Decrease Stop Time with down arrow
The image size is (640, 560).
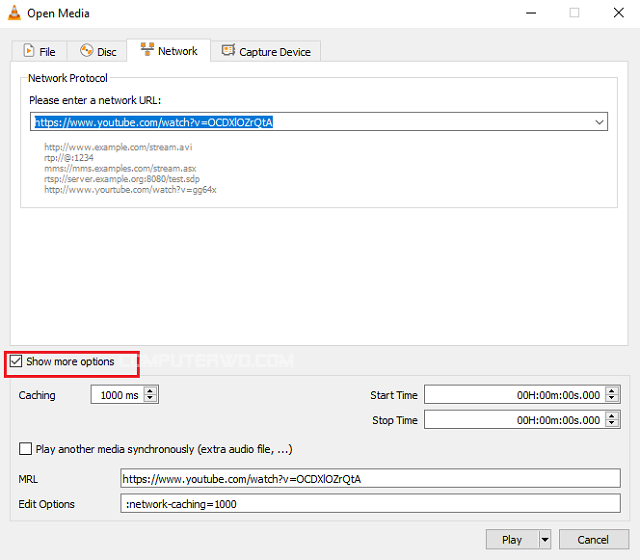pyautogui.click(x=612, y=424)
